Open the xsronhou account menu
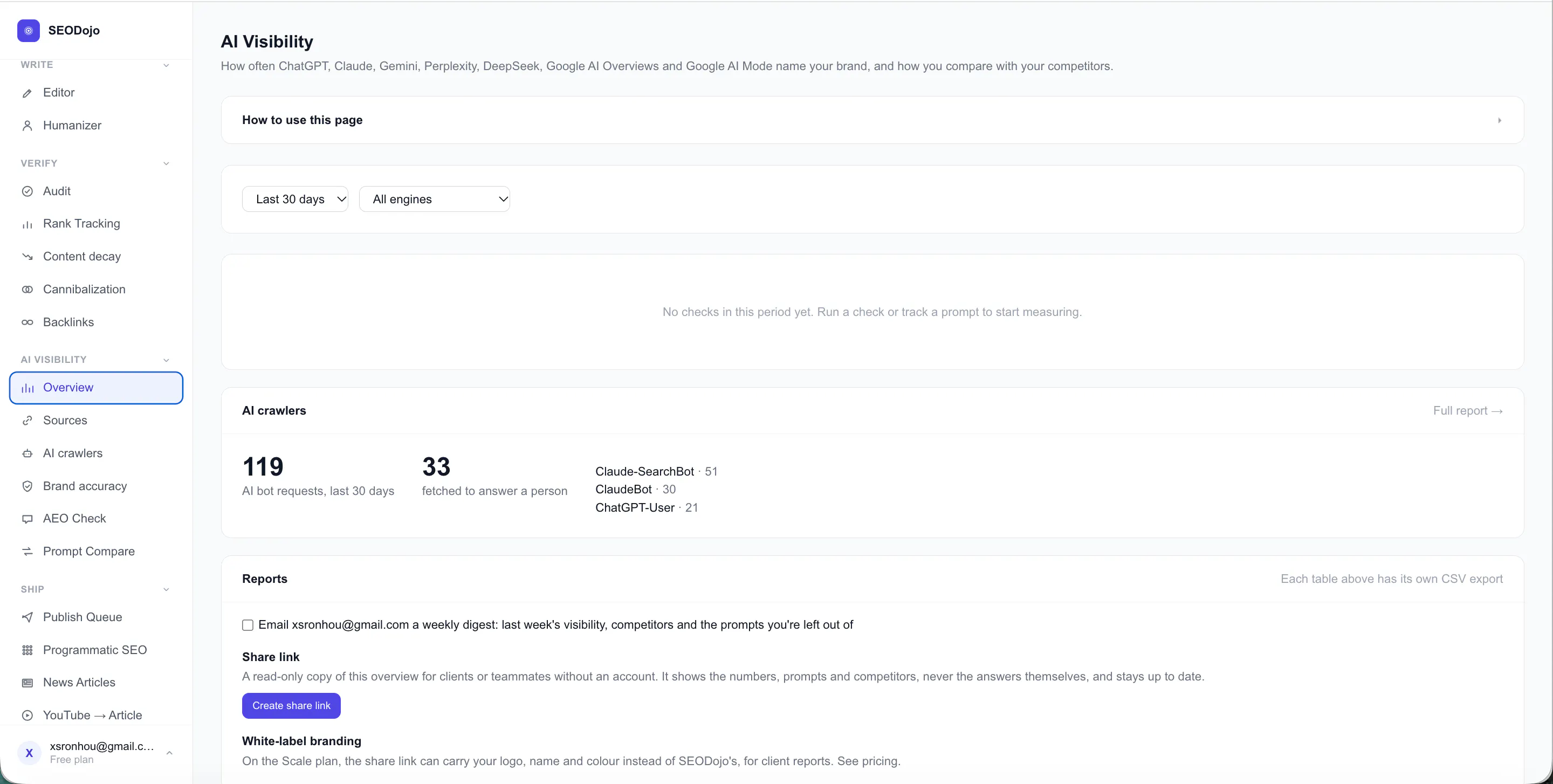This screenshot has height=784, width=1553. tap(96, 753)
